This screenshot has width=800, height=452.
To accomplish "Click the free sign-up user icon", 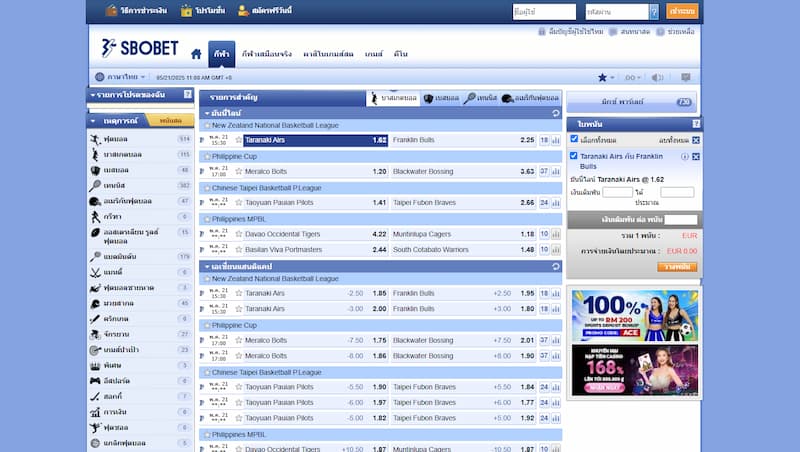I will [243, 10].
